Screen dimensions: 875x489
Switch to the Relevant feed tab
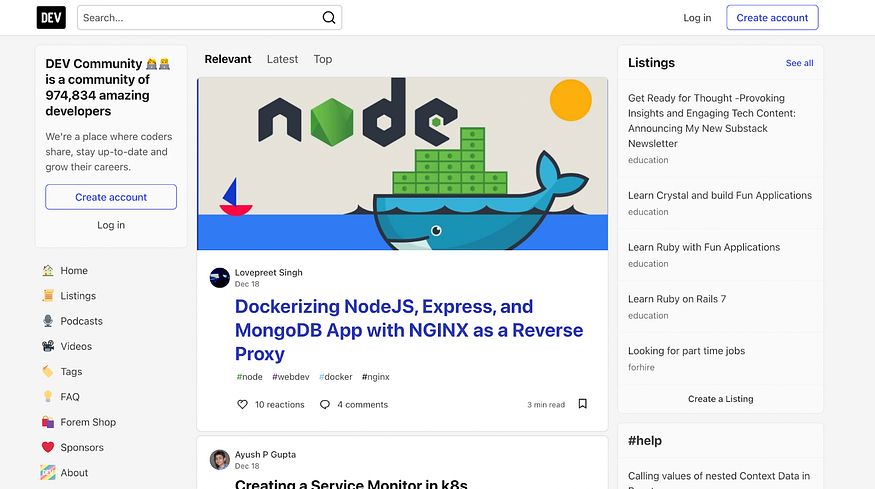pos(228,59)
